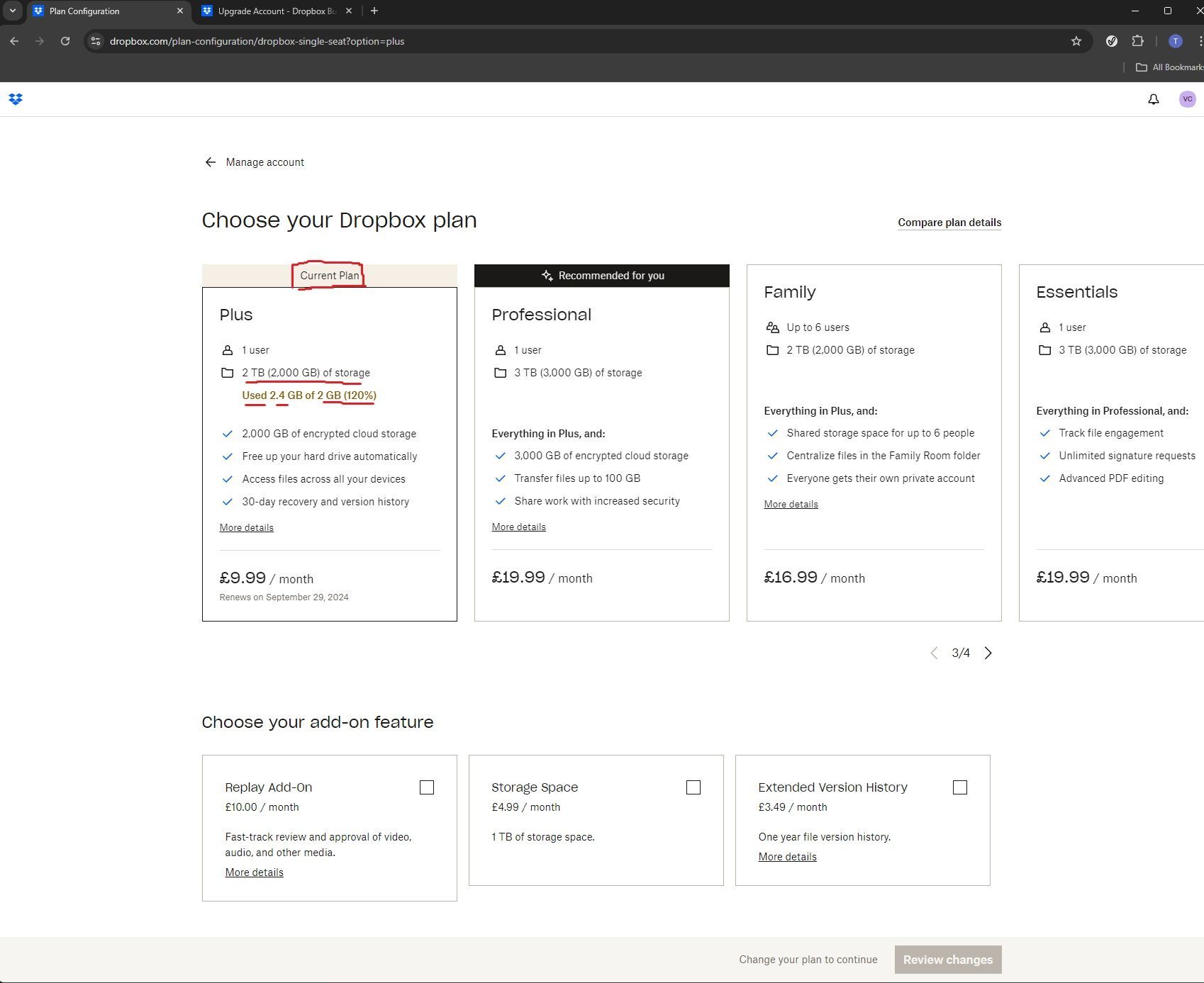This screenshot has height=983, width=1204.
Task: Click the checkmark extension icon in toolbar
Action: click(x=1112, y=41)
